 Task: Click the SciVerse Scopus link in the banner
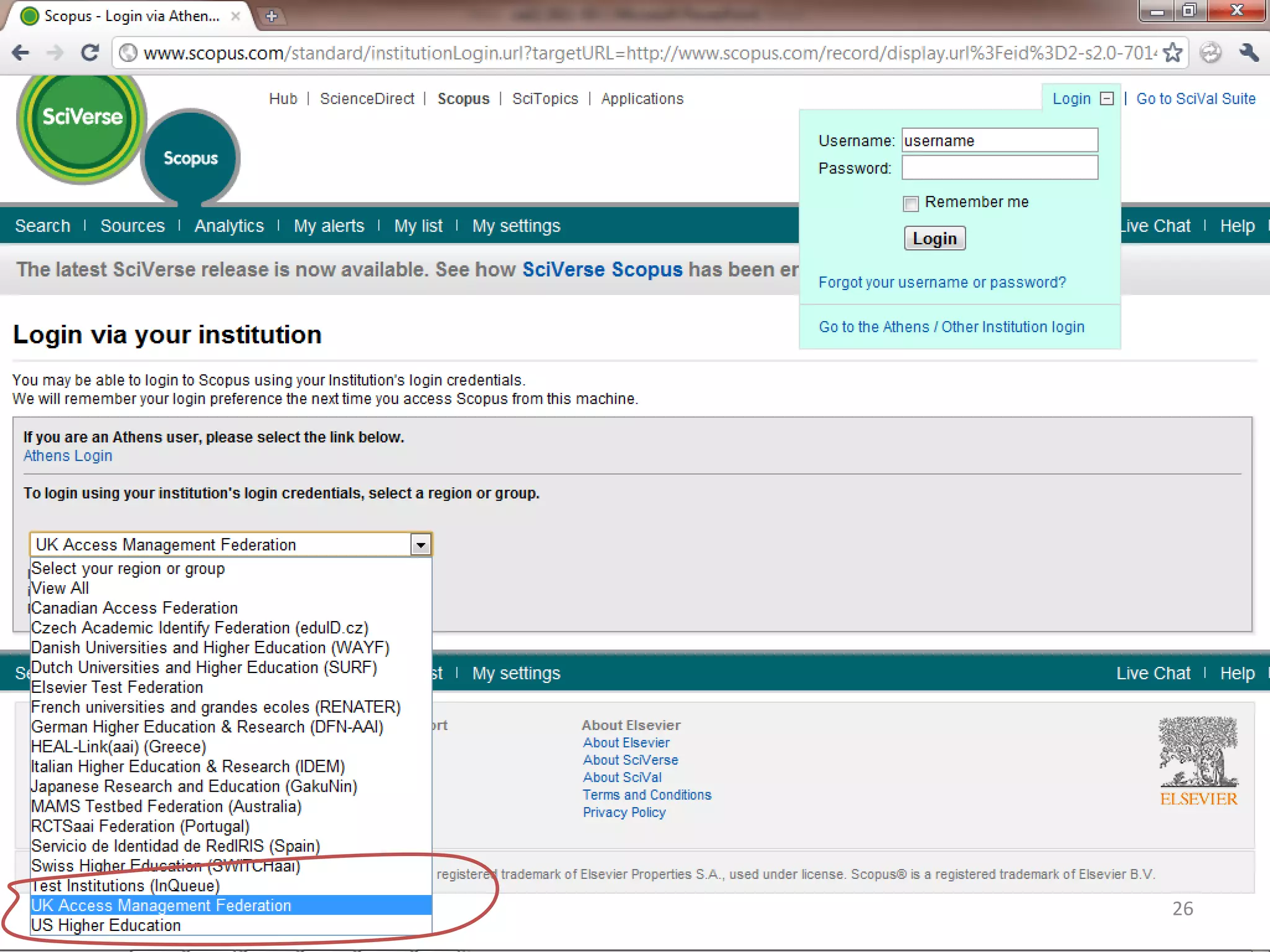602,270
